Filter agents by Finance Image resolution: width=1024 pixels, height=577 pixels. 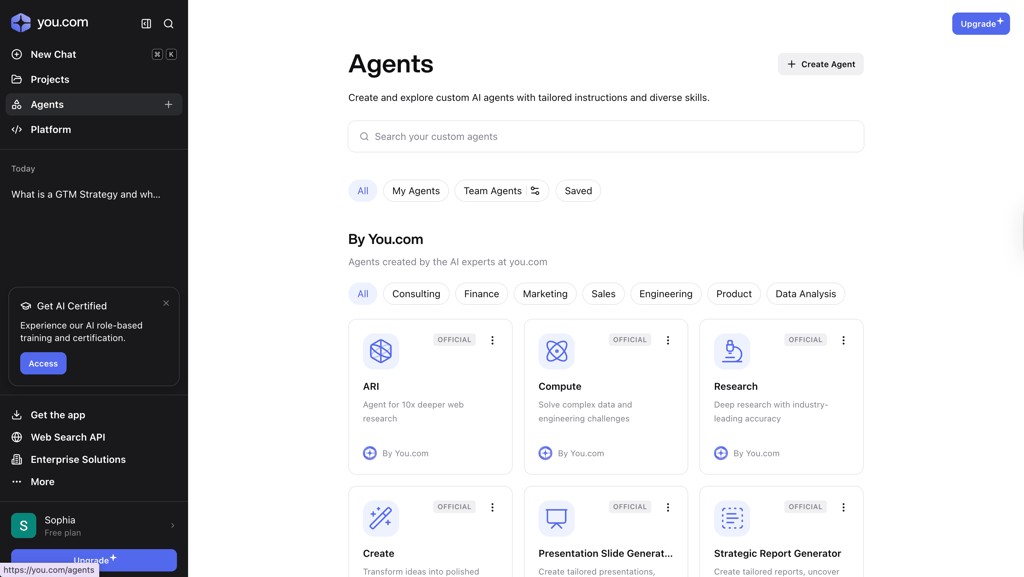pyautogui.click(x=482, y=294)
